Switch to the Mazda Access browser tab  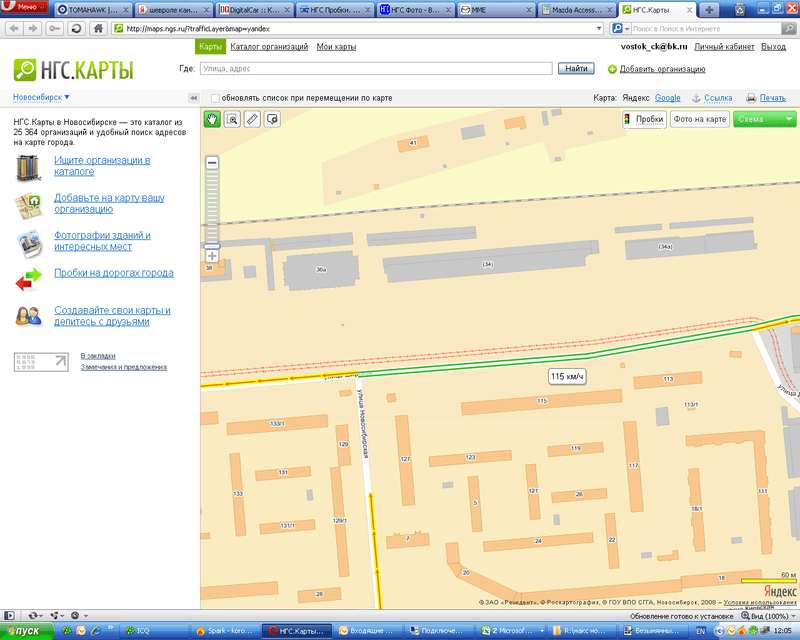tap(575, 9)
